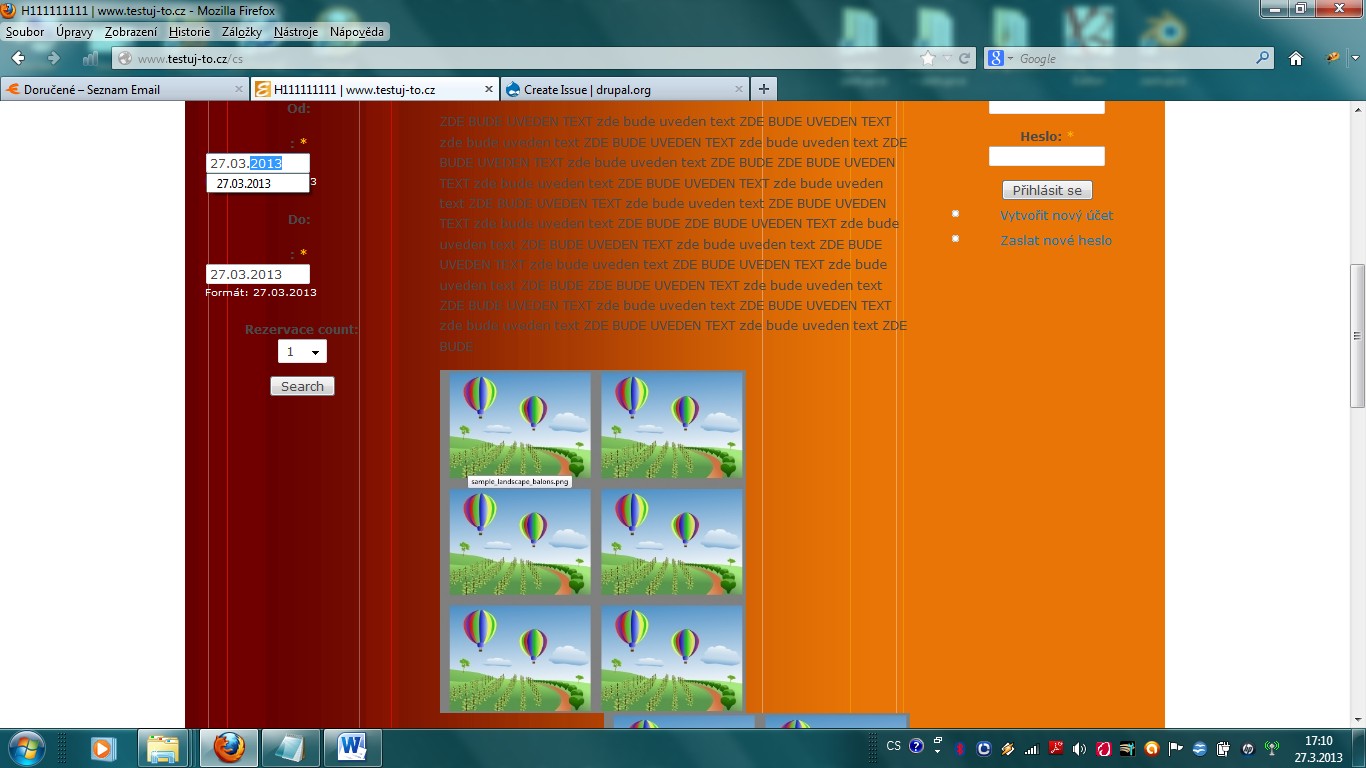Image resolution: width=1366 pixels, height=768 pixels.
Task: Follow the Zaslat nové heslo link
Action: tap(1056, 240)
